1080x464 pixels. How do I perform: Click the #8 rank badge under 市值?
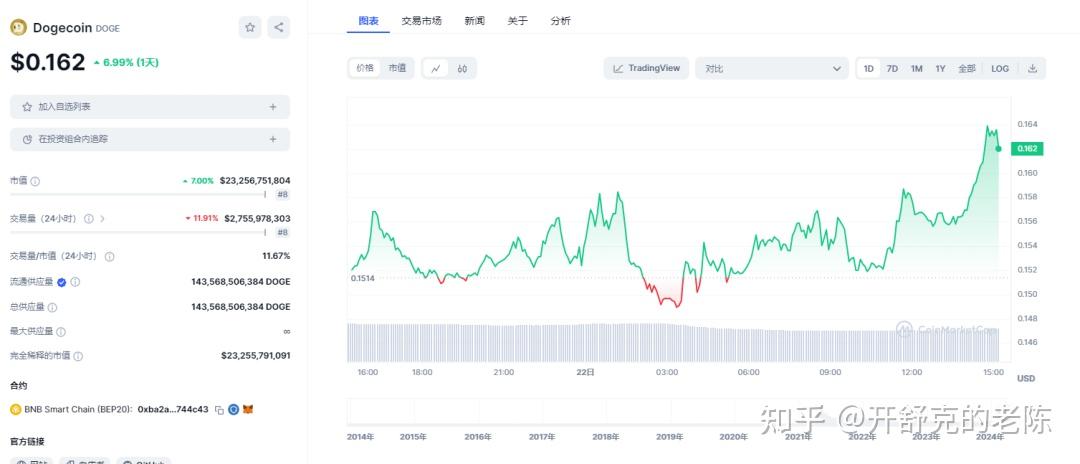point(282,195)
